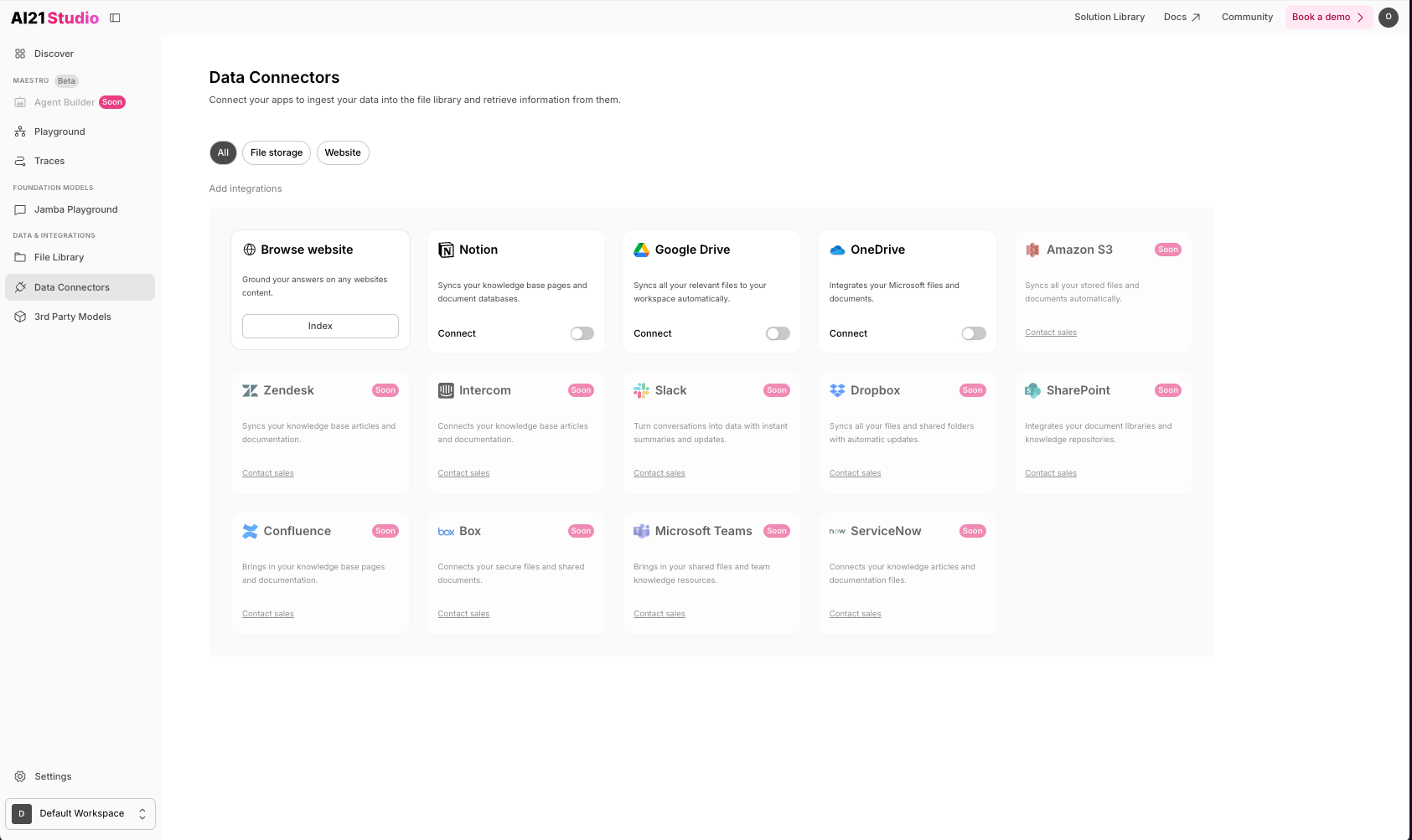1412x840 pixels.
Task: Go to Community page
Action: (1247, 17)
